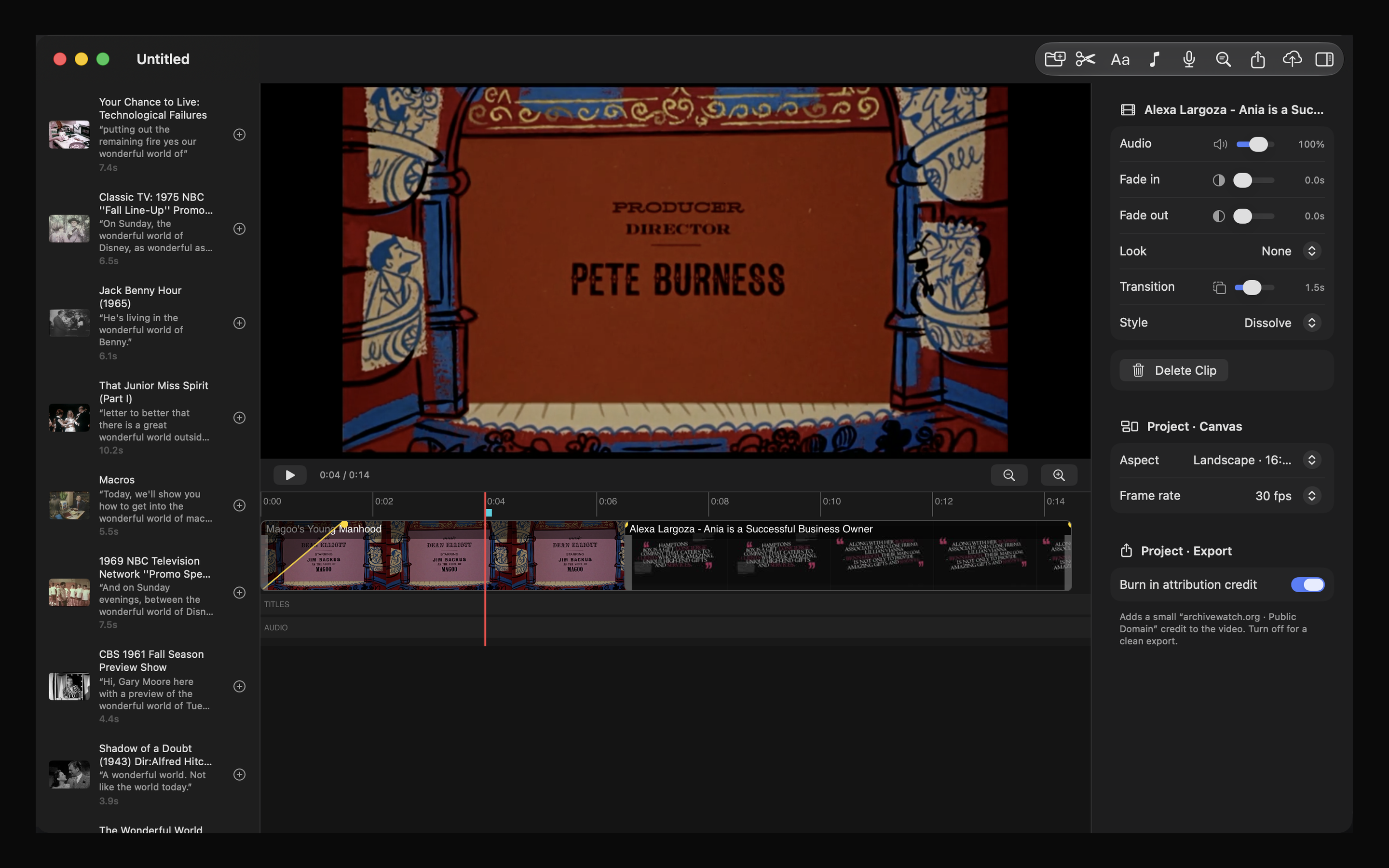Viewport: 1389px width, 868px height.
Task: Toggle the sidebar inspector panel icon
Action: tap(1324, 59)
